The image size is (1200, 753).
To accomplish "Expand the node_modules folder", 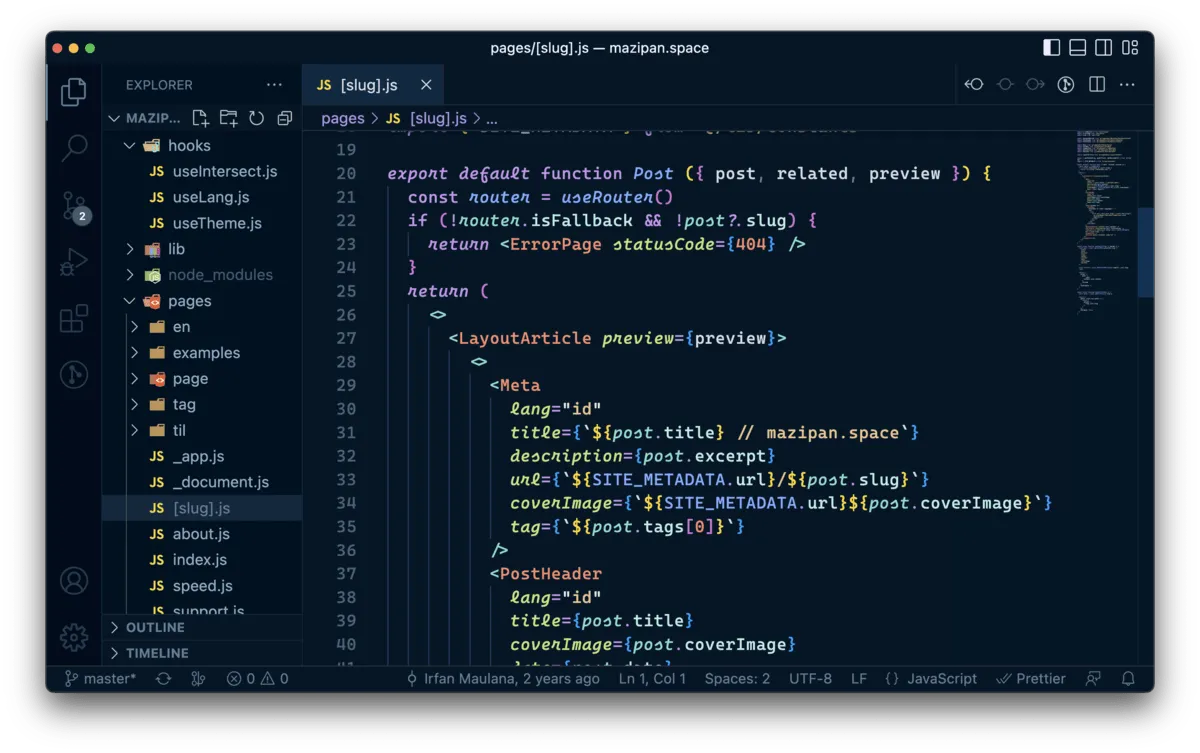I will tap(222, 274).
